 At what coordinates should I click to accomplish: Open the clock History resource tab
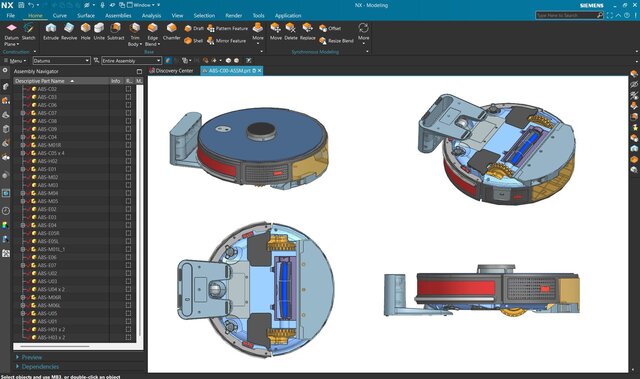pyautogui.click(x=5, y=211)
